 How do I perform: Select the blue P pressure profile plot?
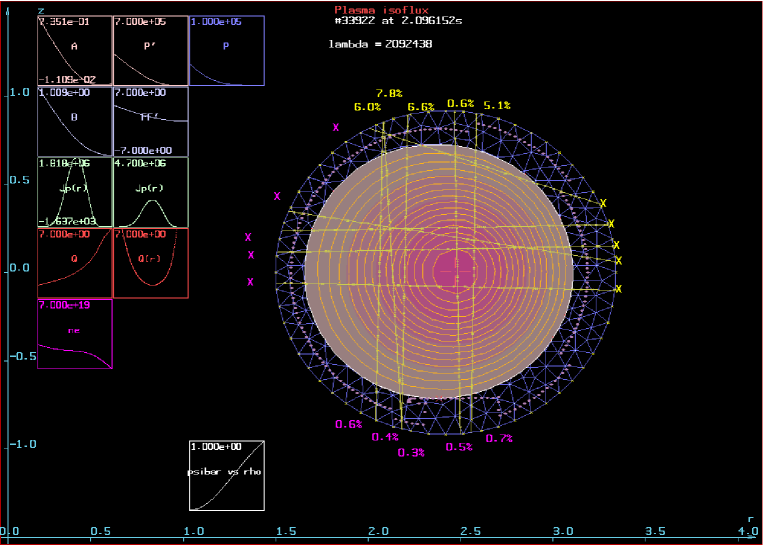click(x=226, y=51)
